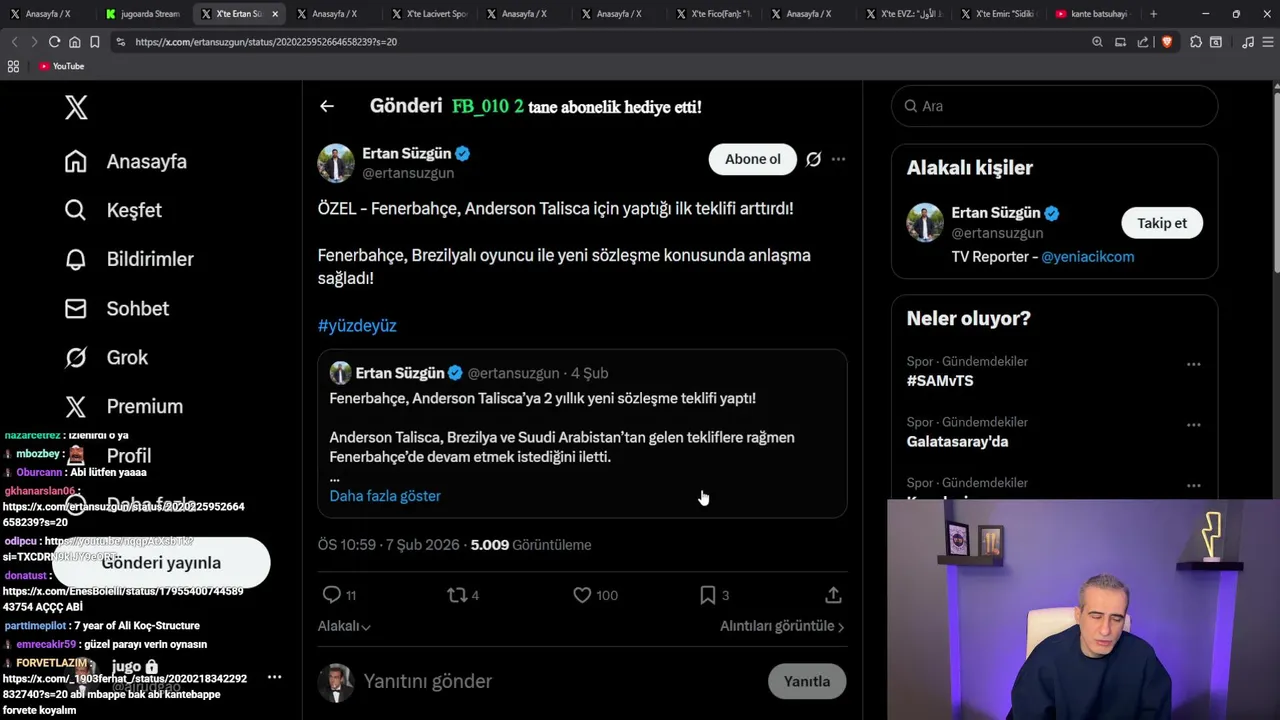Reload the page with the refresh icon
The width and height of the screenshot is (1280, 720).
tap(54, 42)
